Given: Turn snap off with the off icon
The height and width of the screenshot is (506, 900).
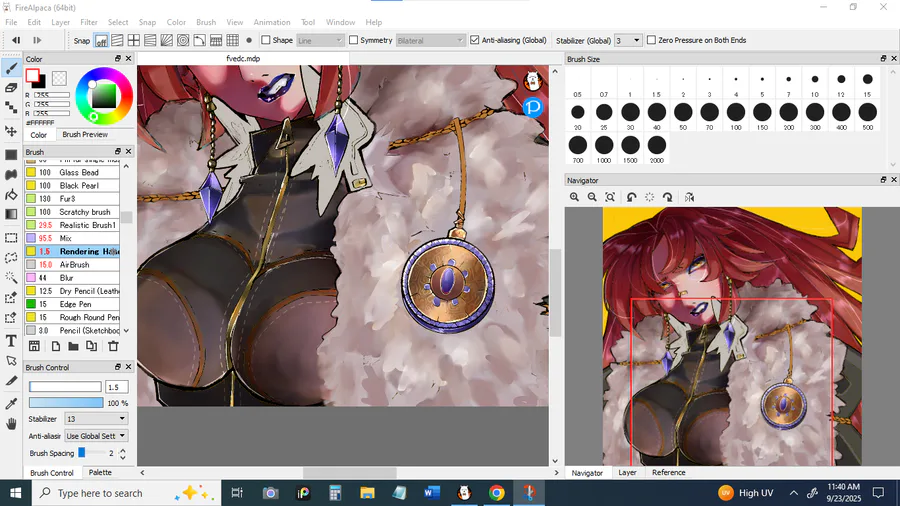Looking at the screenshot, I should pos(101,40).
